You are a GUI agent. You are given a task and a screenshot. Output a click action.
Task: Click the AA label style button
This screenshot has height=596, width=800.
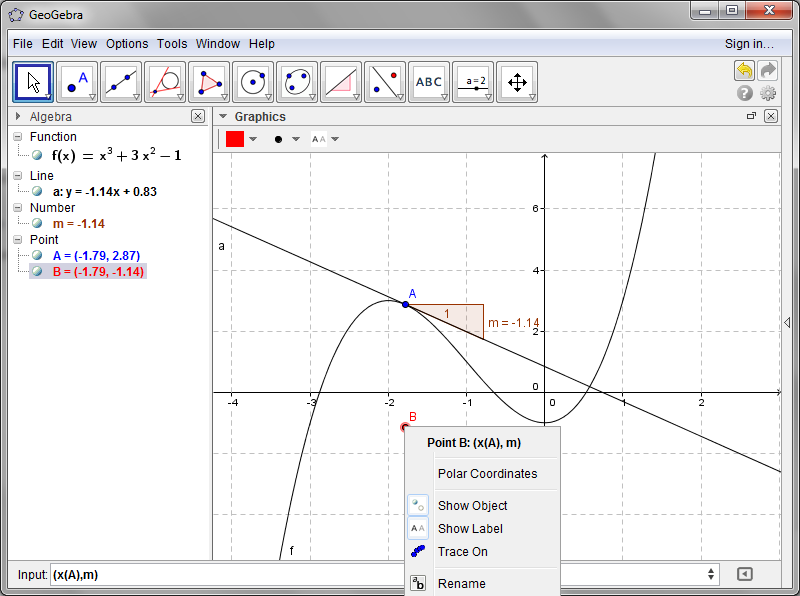click(x=319, y=139)
